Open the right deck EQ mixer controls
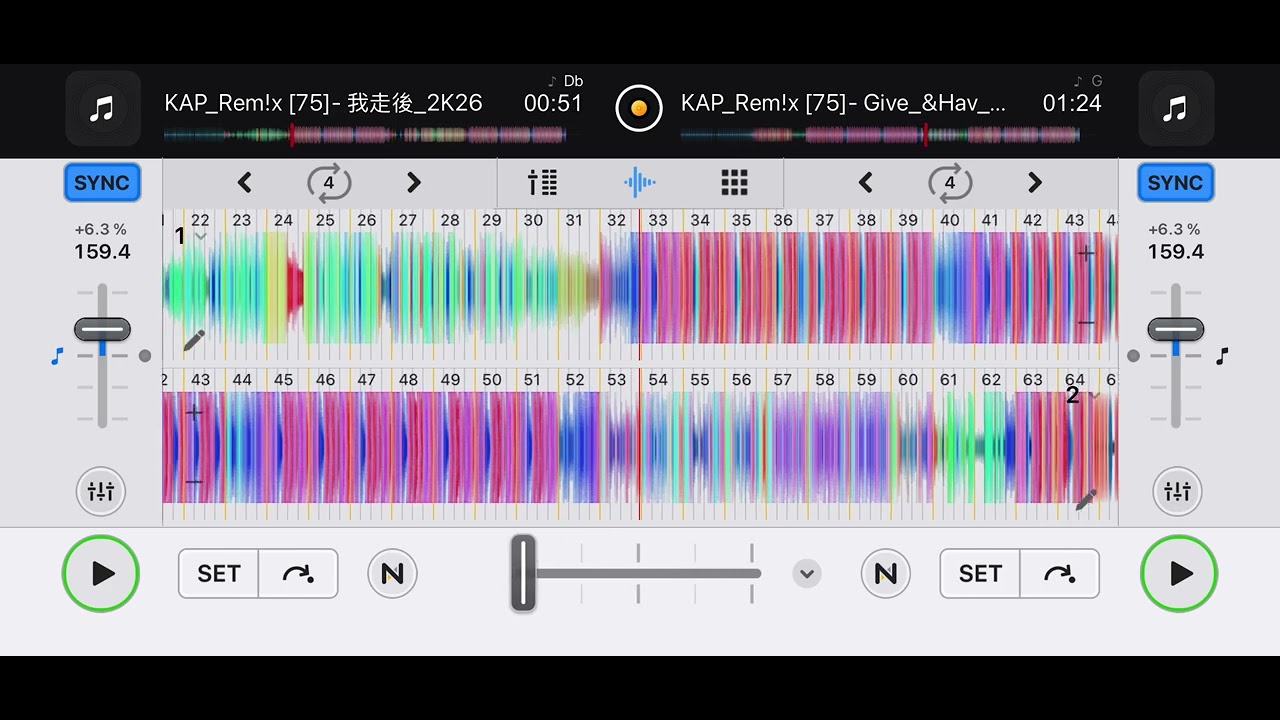Viewport: 1280px width, 720px height. [x=1177, y=491]
